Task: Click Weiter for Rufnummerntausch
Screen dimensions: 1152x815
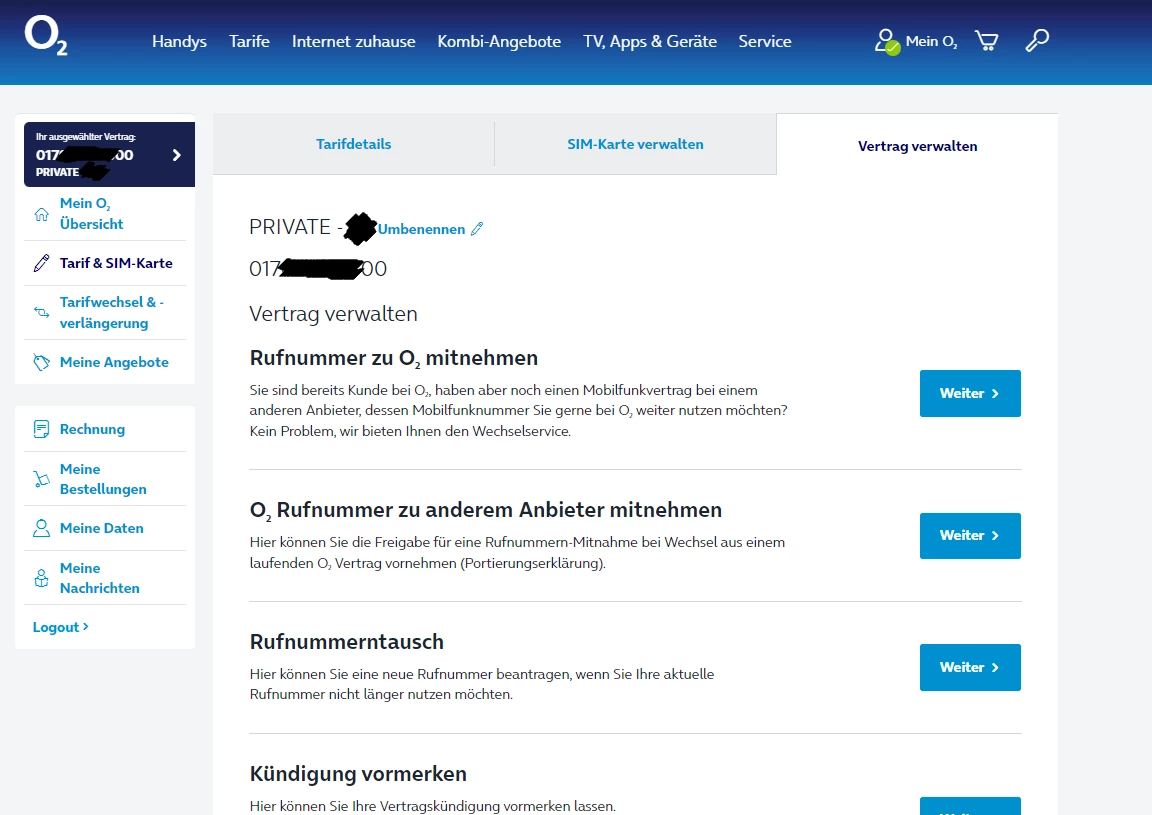Action: 970,667
